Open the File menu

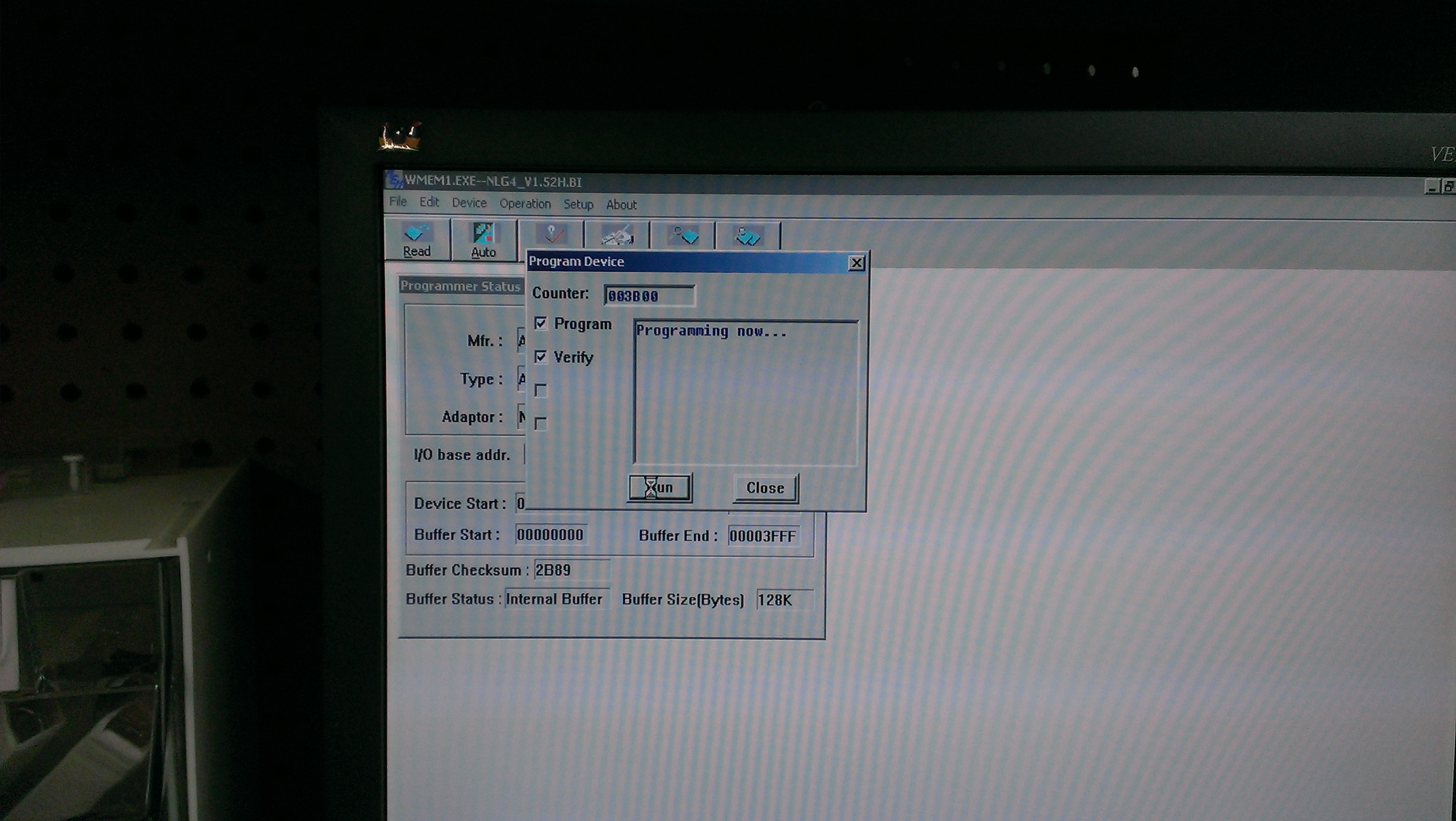point(398,202)
